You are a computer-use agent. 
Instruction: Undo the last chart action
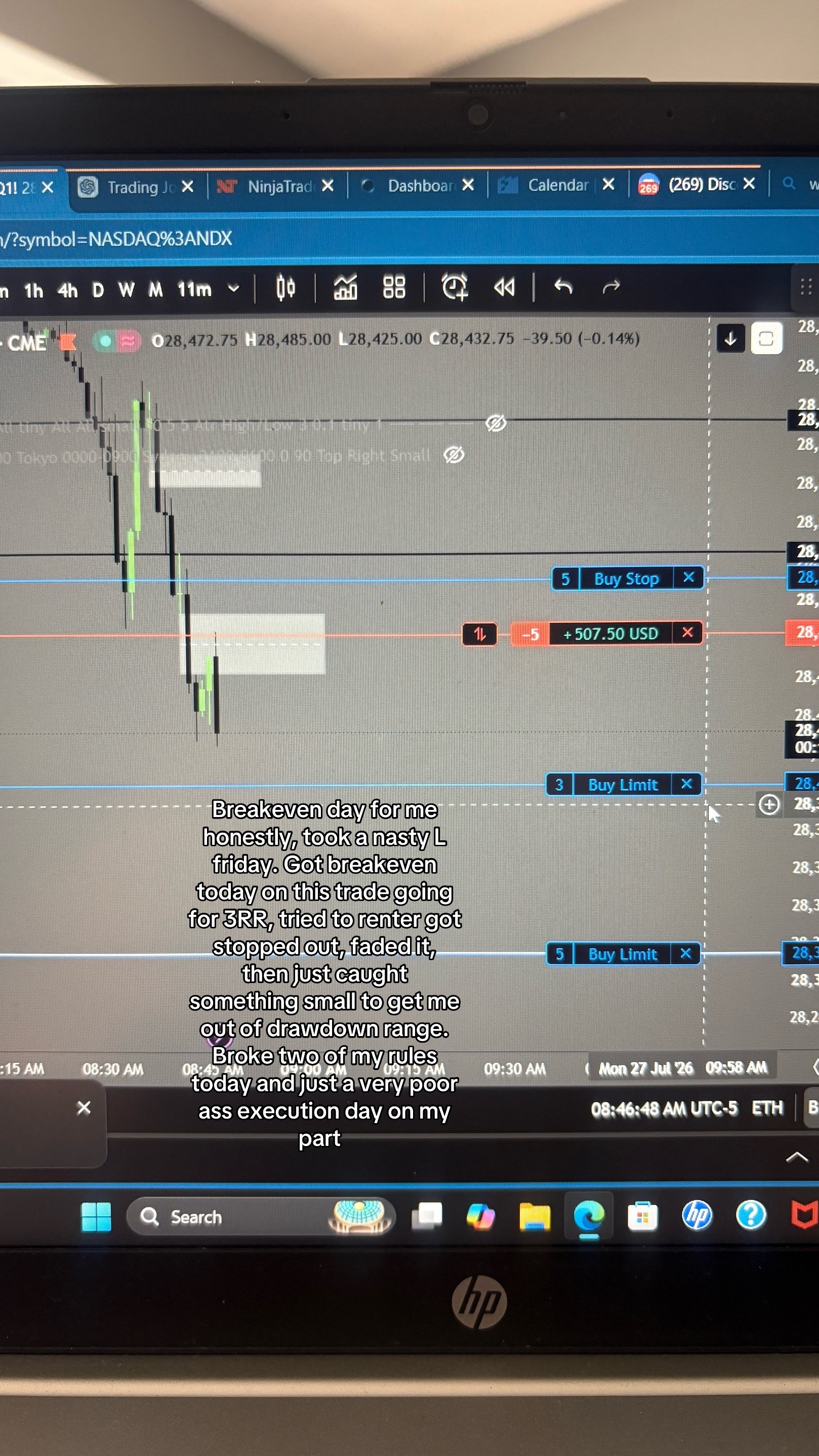pos(563,288)
